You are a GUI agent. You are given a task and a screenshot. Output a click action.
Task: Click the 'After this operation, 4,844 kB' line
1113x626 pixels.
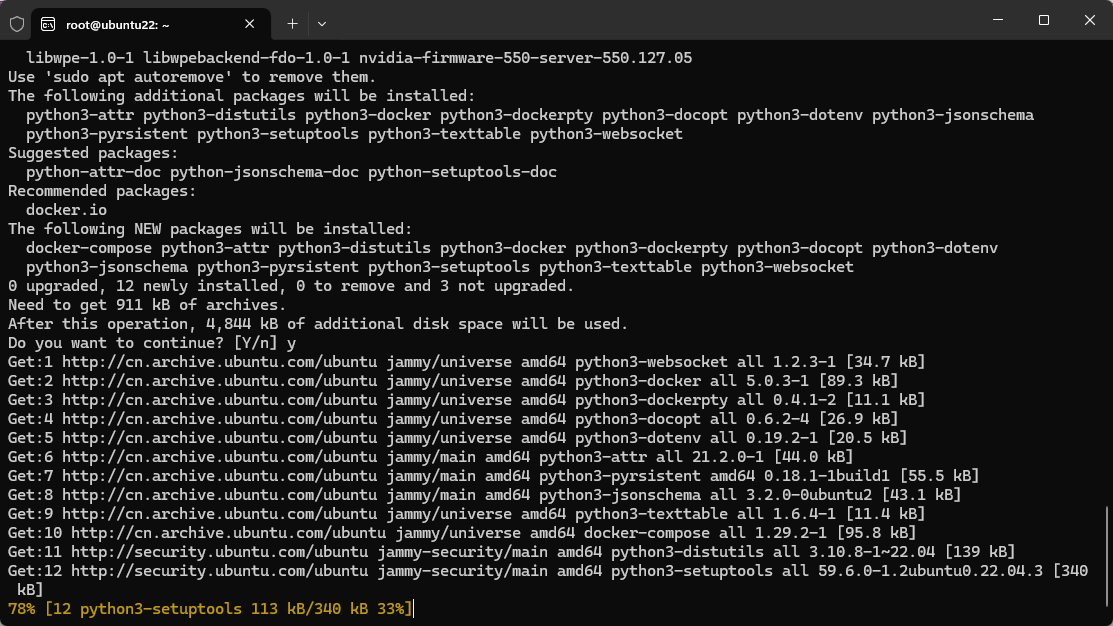[318, 324]
